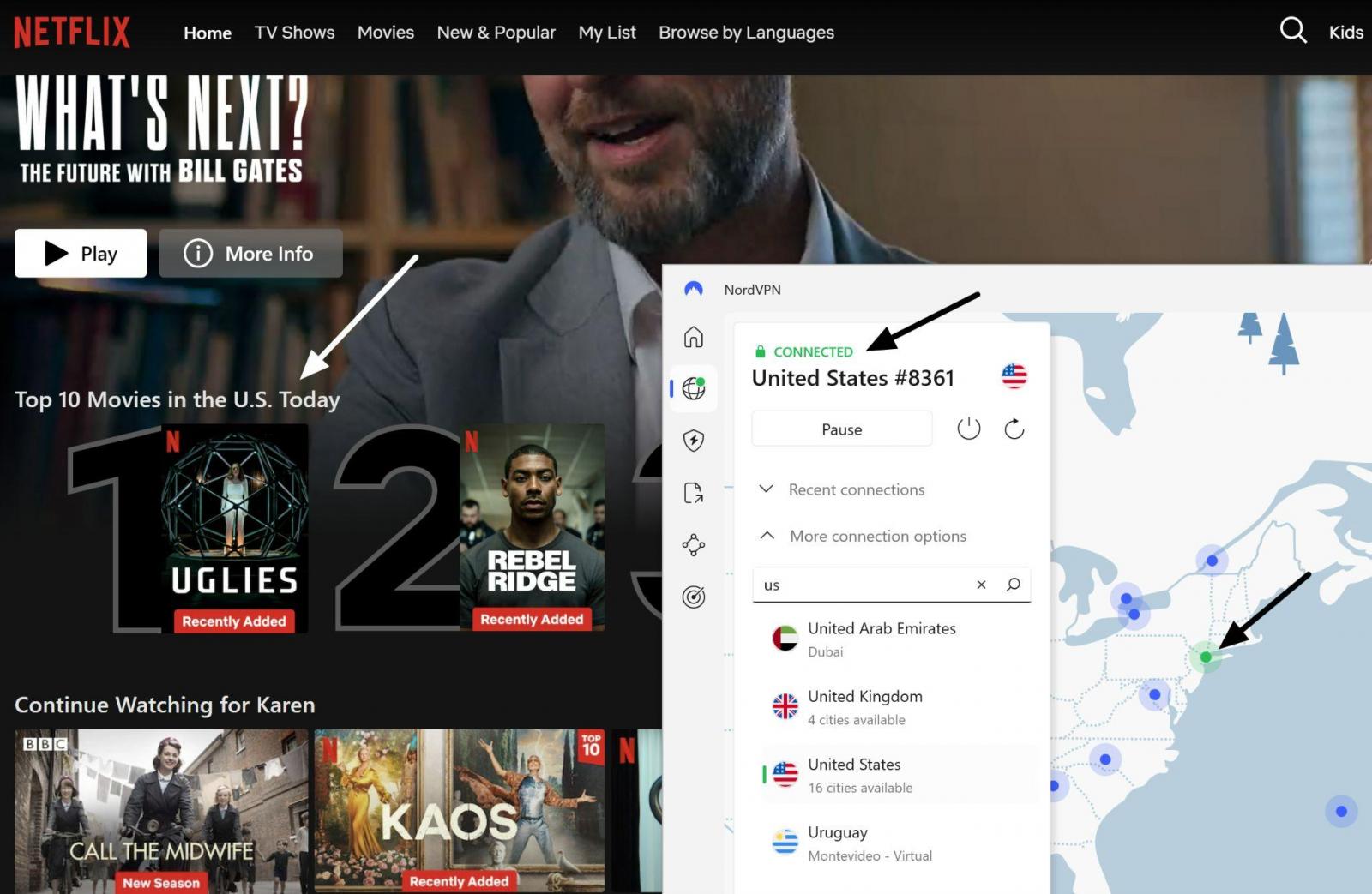This screenshot has height=894, width=1372.
Task: Click the NordVPN logo icon
Action: 694,289
